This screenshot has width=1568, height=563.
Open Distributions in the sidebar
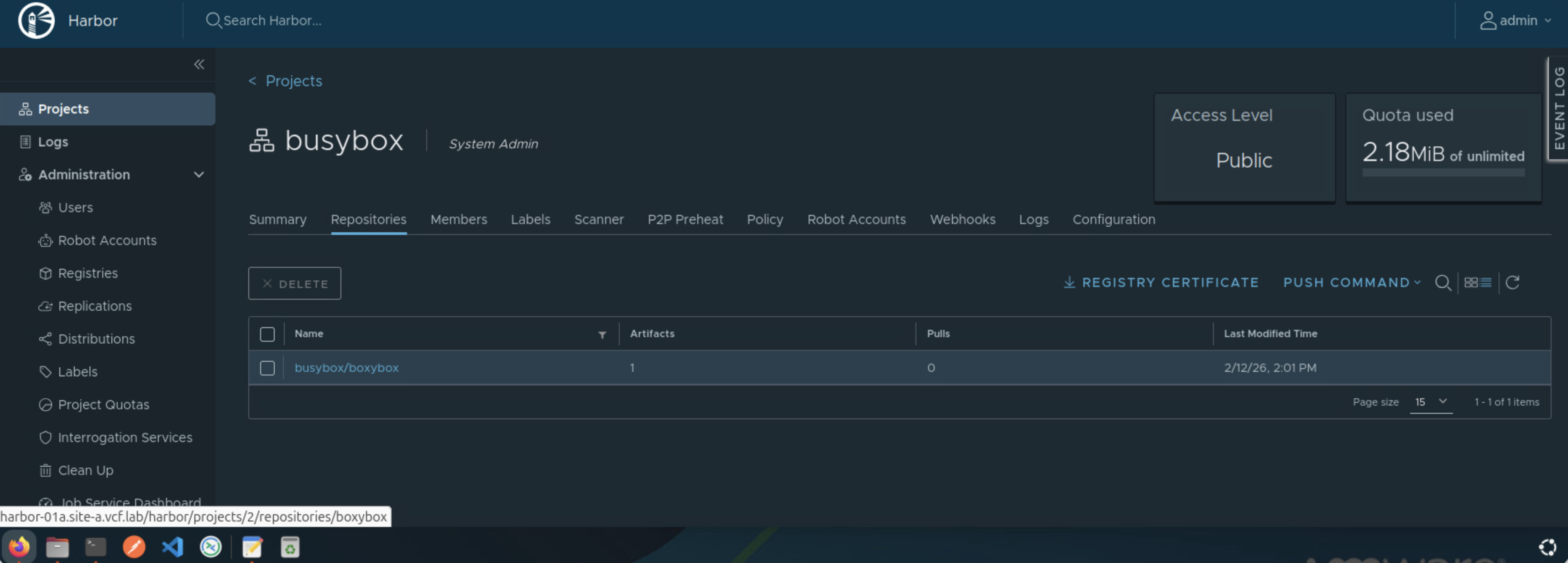[96, 339]
